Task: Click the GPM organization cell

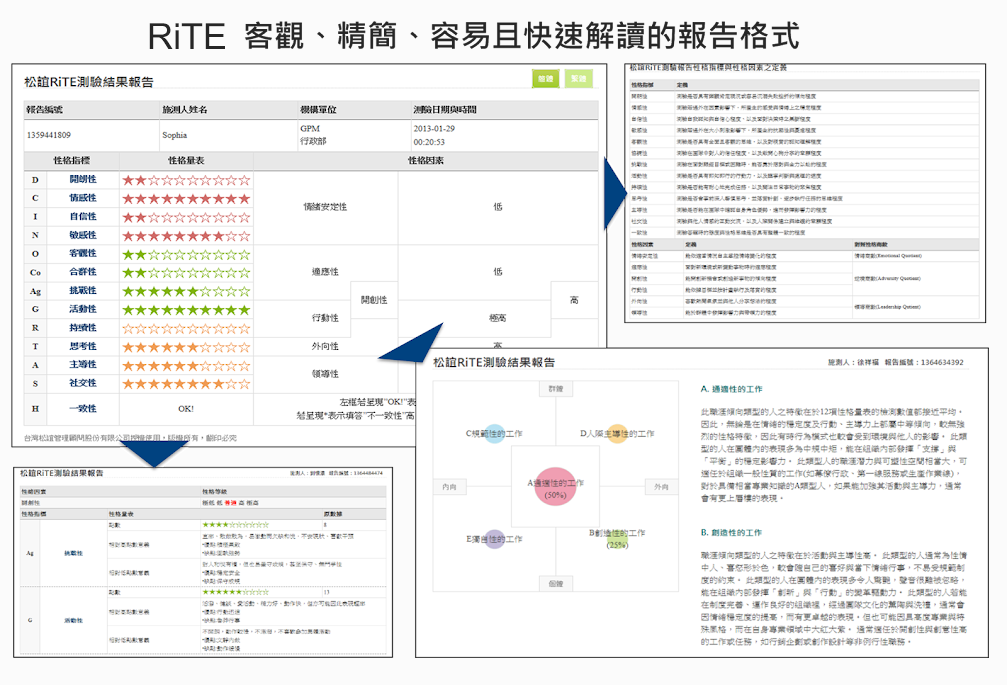Action: (310, 128)
